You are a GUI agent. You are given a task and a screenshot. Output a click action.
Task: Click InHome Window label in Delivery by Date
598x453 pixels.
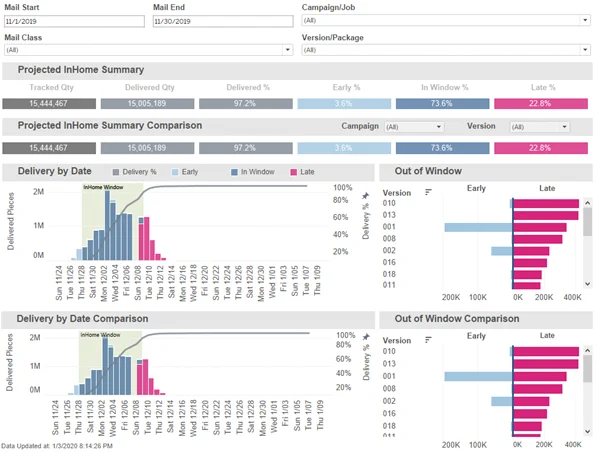(x=103, y=187)
